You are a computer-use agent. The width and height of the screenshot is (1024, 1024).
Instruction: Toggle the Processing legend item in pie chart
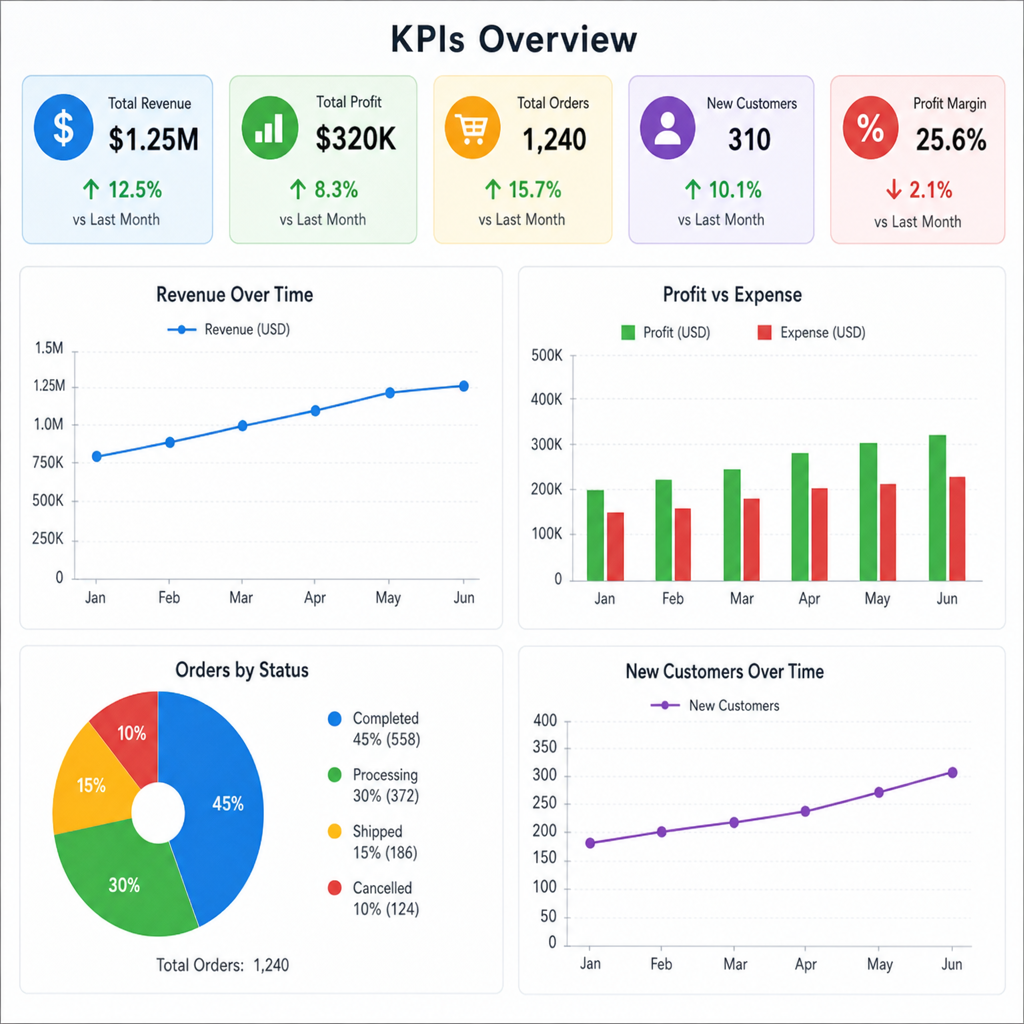(374, 785)
